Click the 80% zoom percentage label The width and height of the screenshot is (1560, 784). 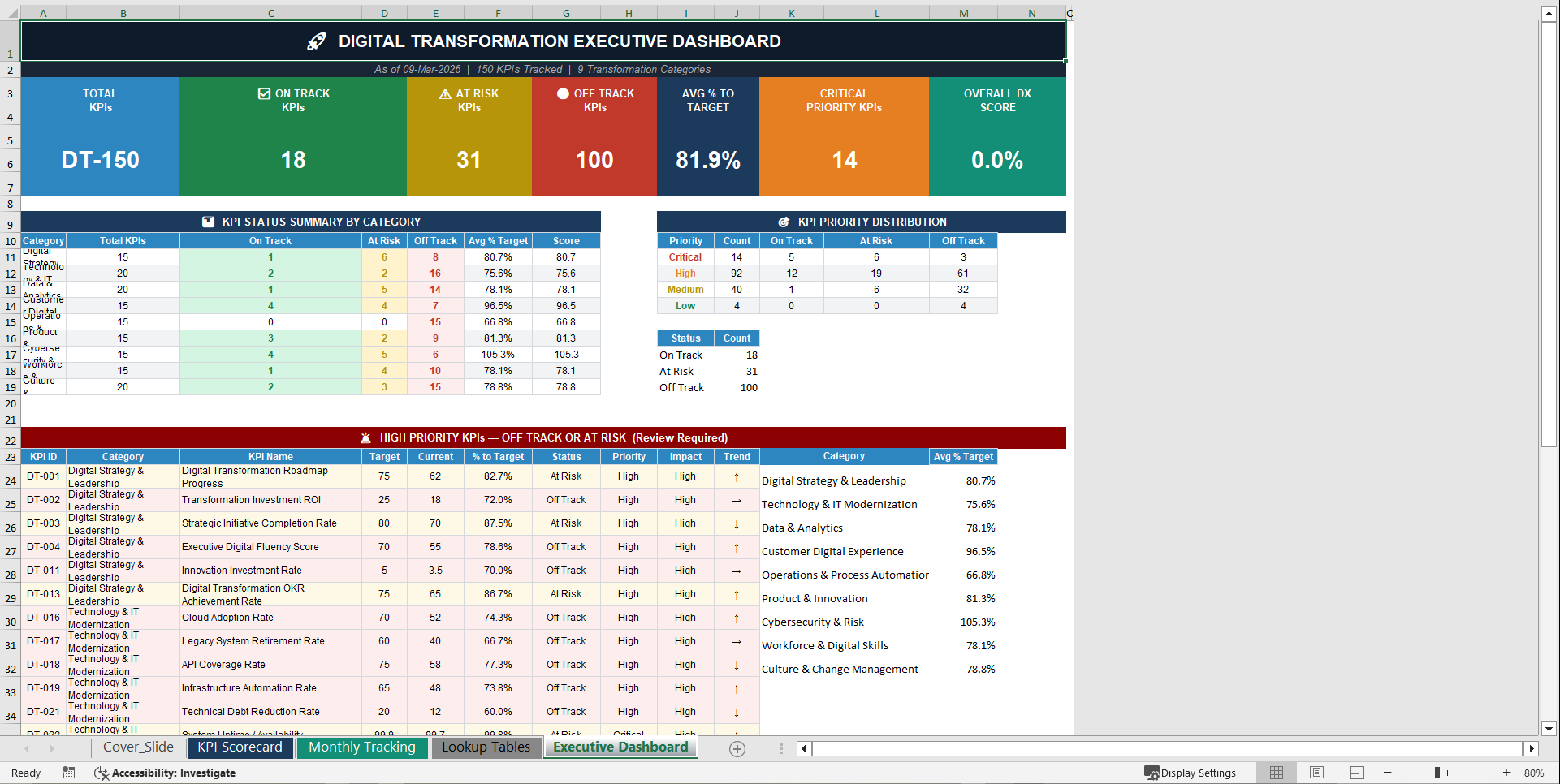tap(1535, 773)
